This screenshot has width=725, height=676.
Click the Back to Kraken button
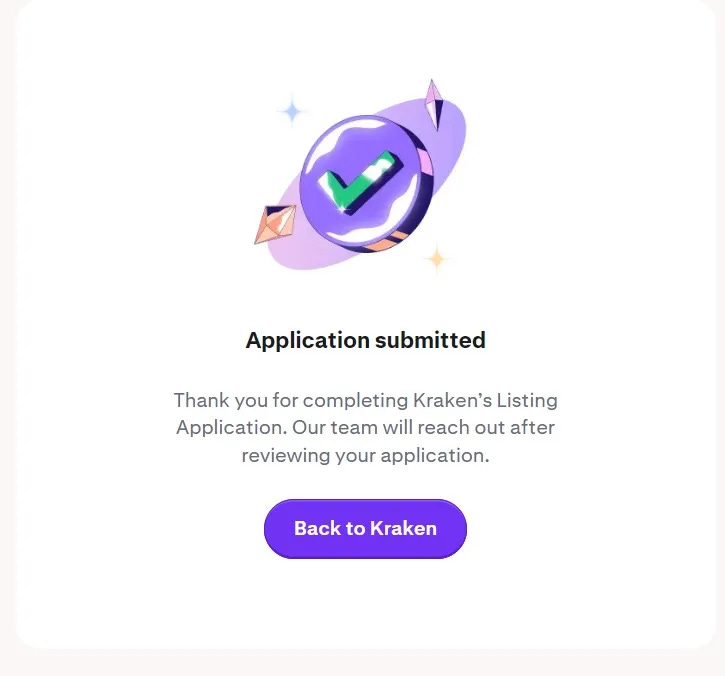pyautogui.click(x=365, y=529)
